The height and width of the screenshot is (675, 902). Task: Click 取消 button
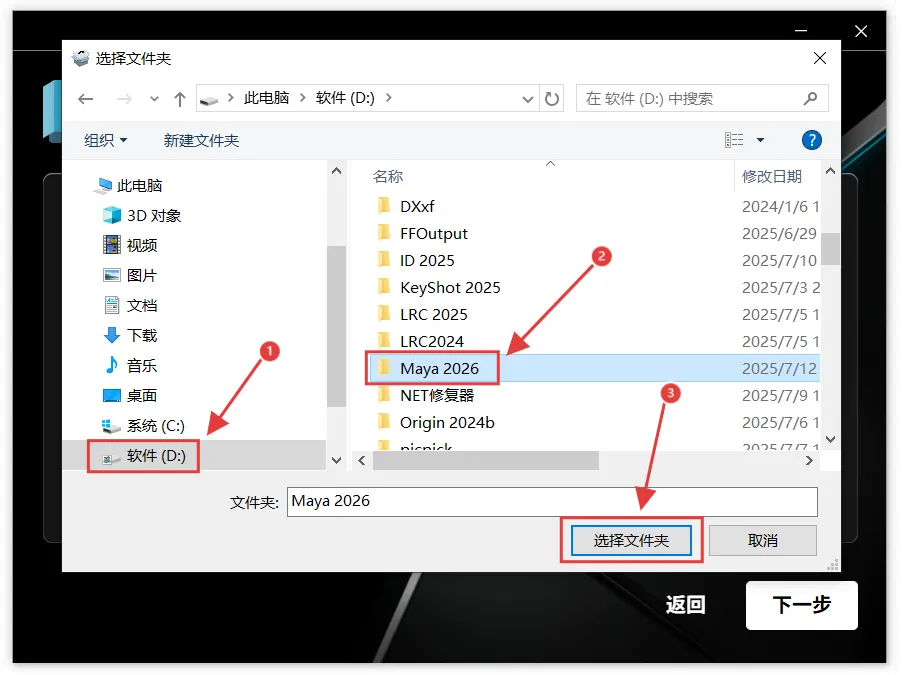pyautogui.click(x=762, y=540)
